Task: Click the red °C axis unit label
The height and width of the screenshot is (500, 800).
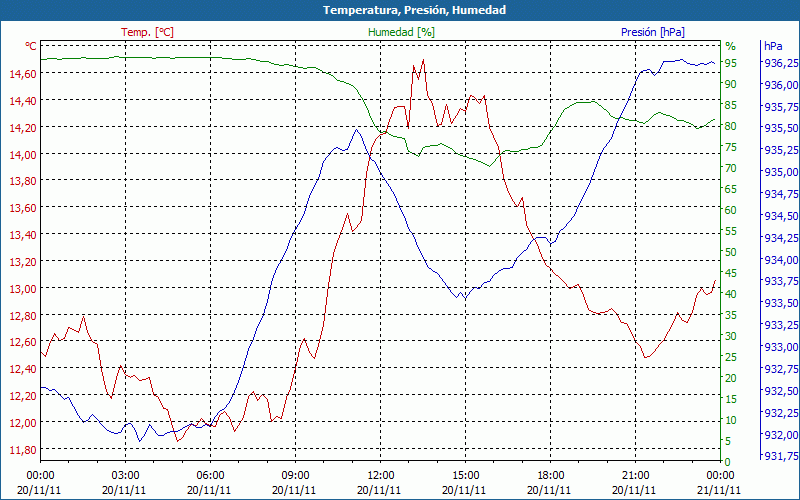Action: click(31, 46)
